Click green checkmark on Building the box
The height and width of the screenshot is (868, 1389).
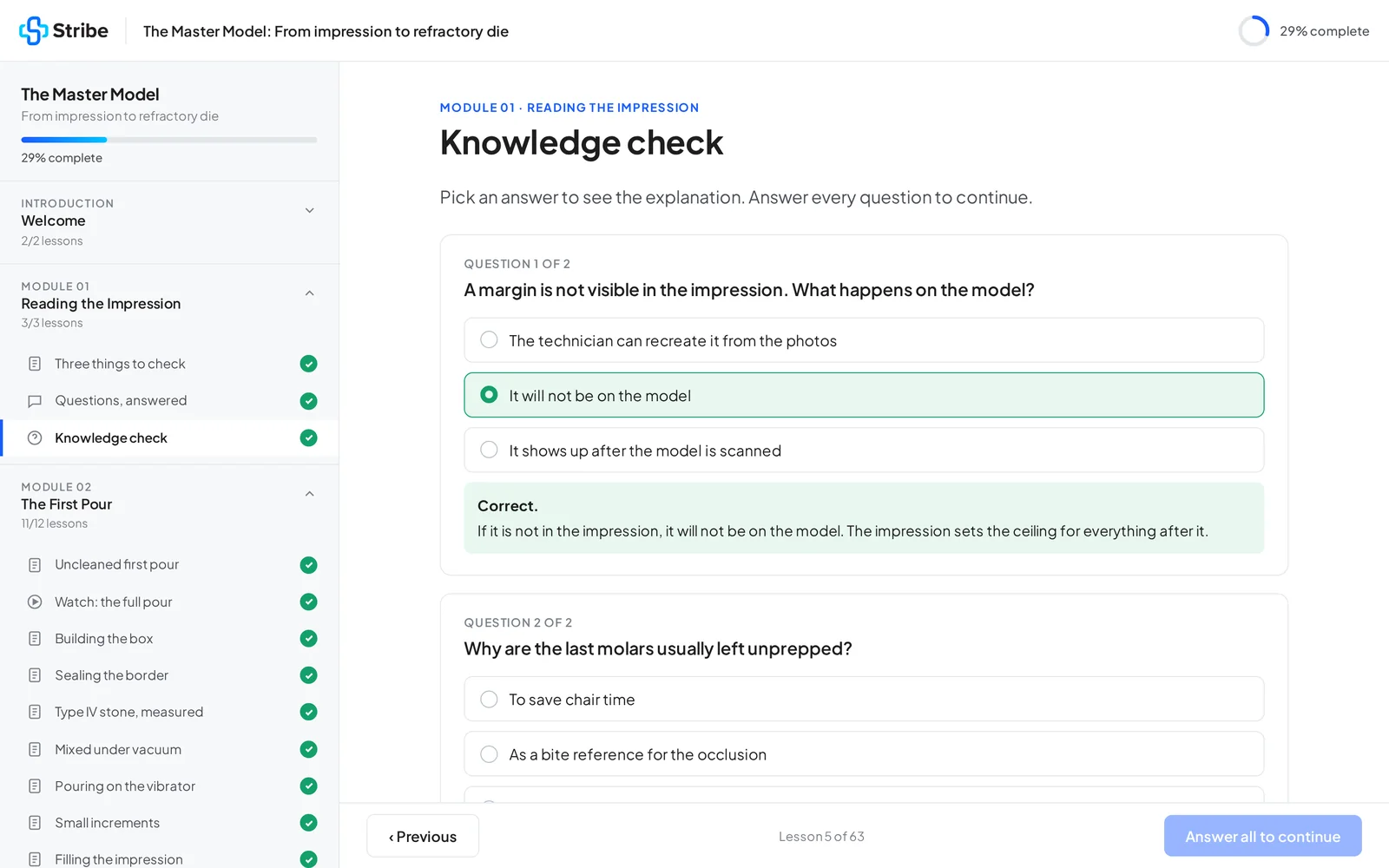click(308, 639)
